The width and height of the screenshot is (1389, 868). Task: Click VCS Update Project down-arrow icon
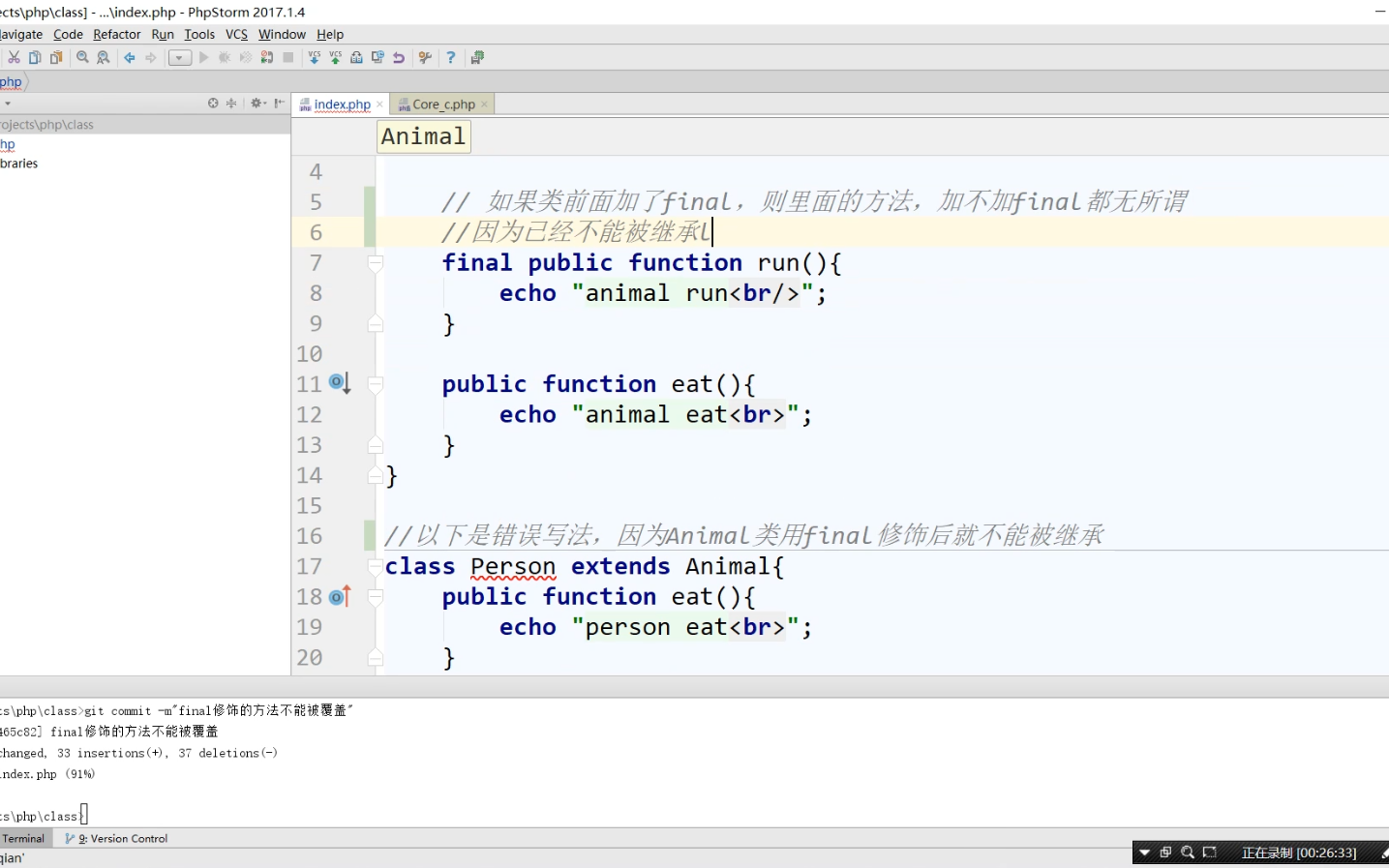point(314,58)
